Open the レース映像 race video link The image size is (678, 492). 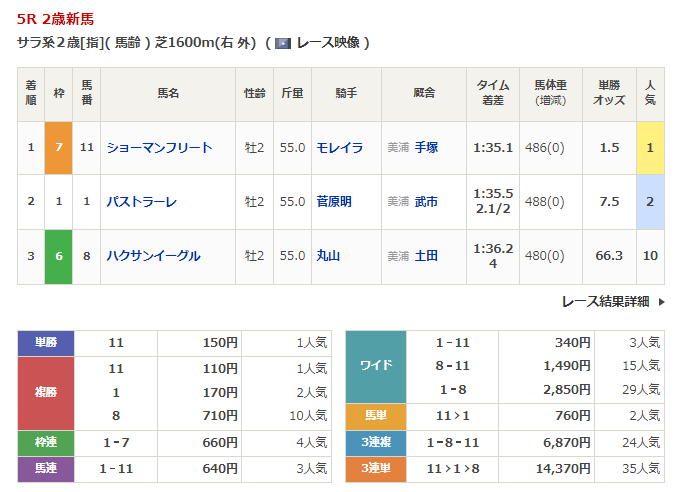328,43
